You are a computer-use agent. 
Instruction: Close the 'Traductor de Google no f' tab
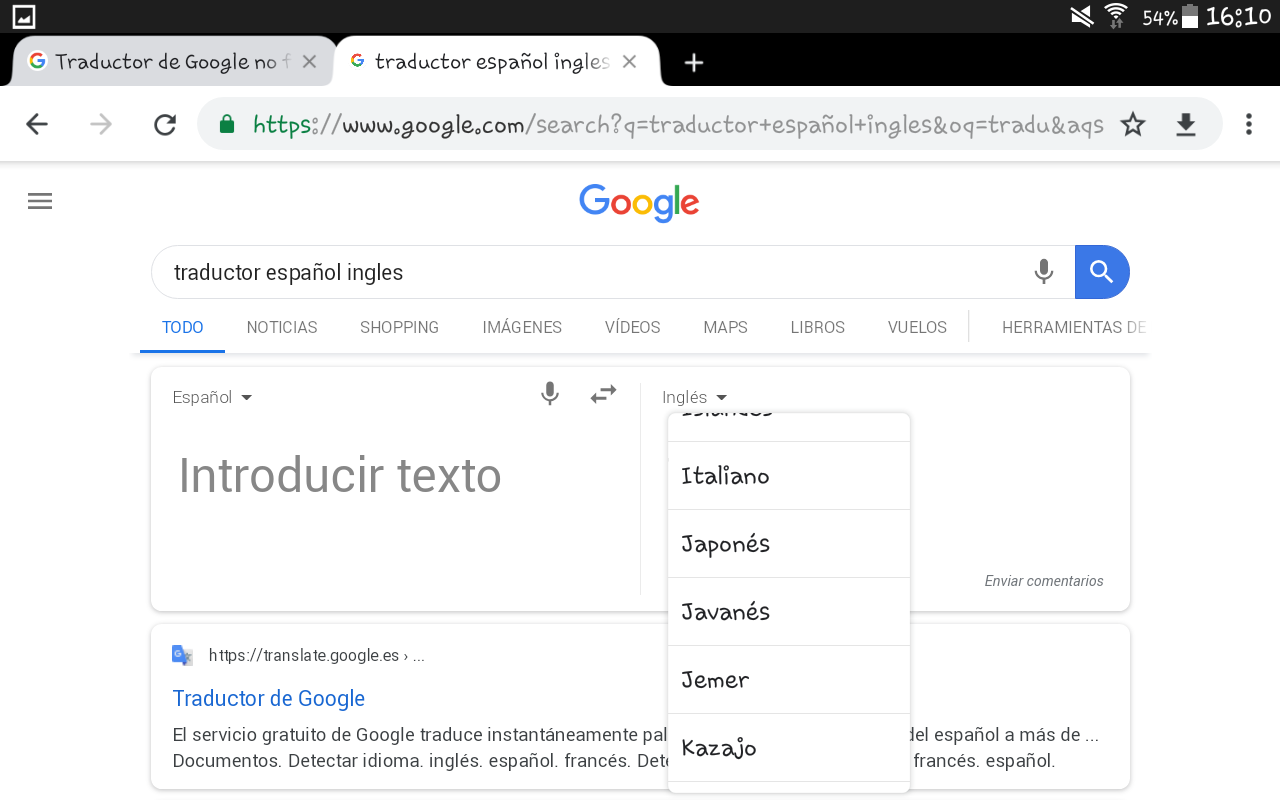pos(309,62)
